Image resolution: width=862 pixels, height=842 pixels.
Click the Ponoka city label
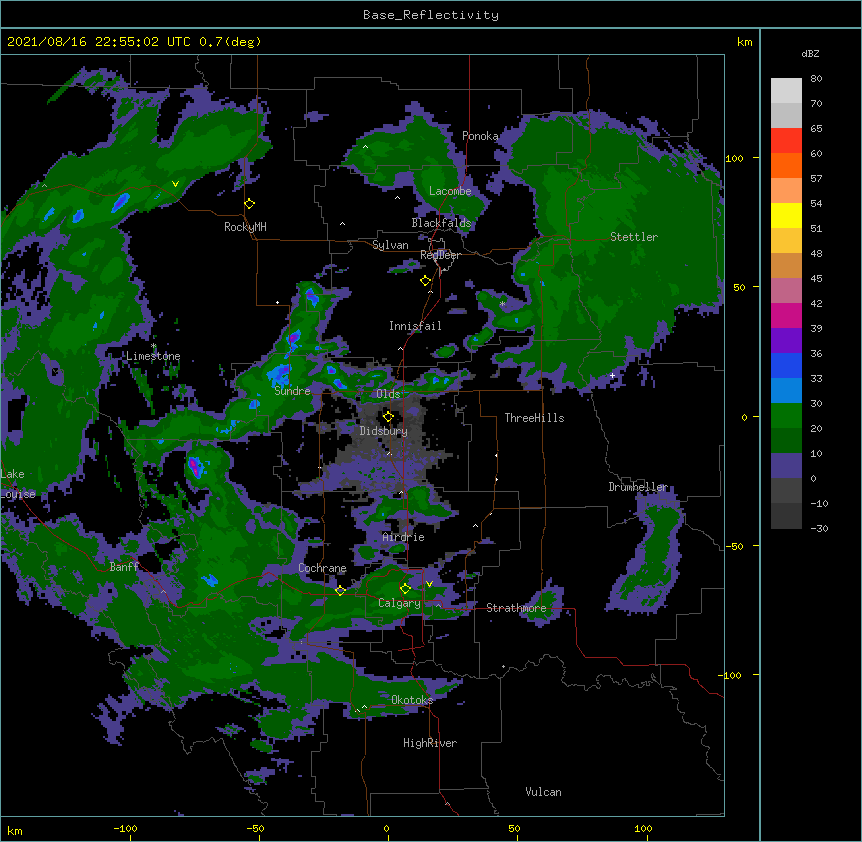[x=480, y=136]
